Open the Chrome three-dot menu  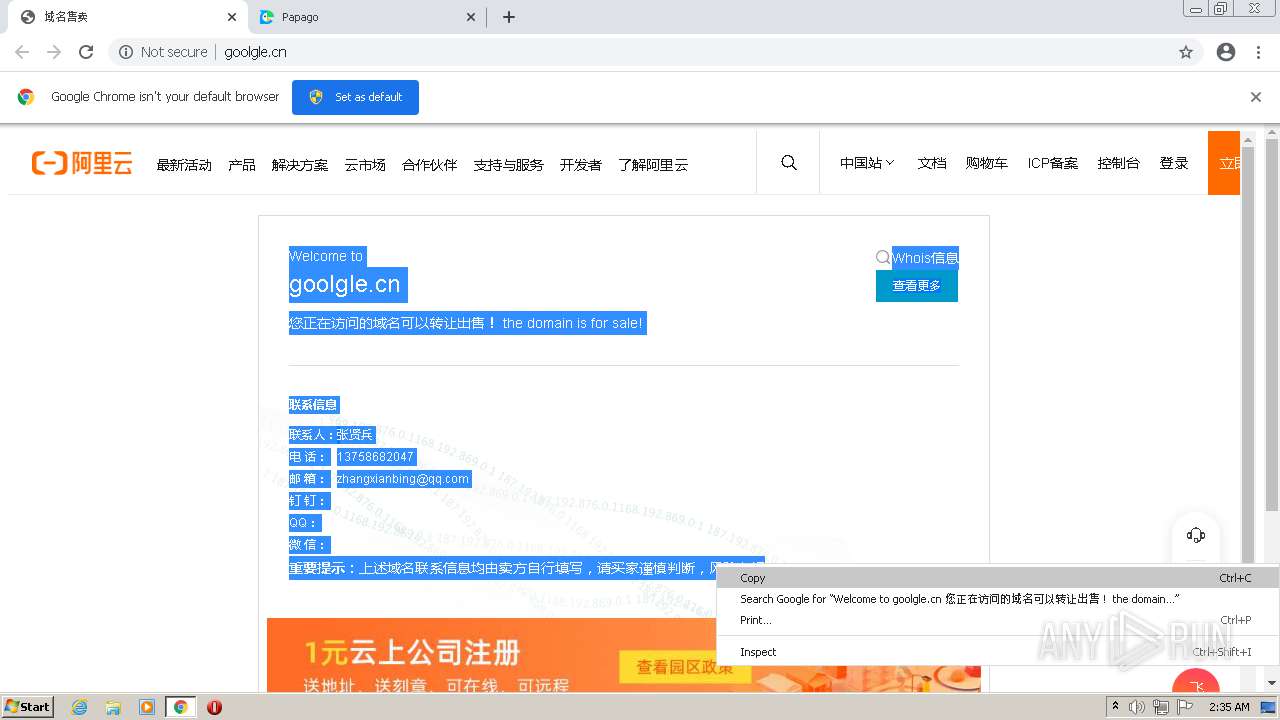(1258, 52)
